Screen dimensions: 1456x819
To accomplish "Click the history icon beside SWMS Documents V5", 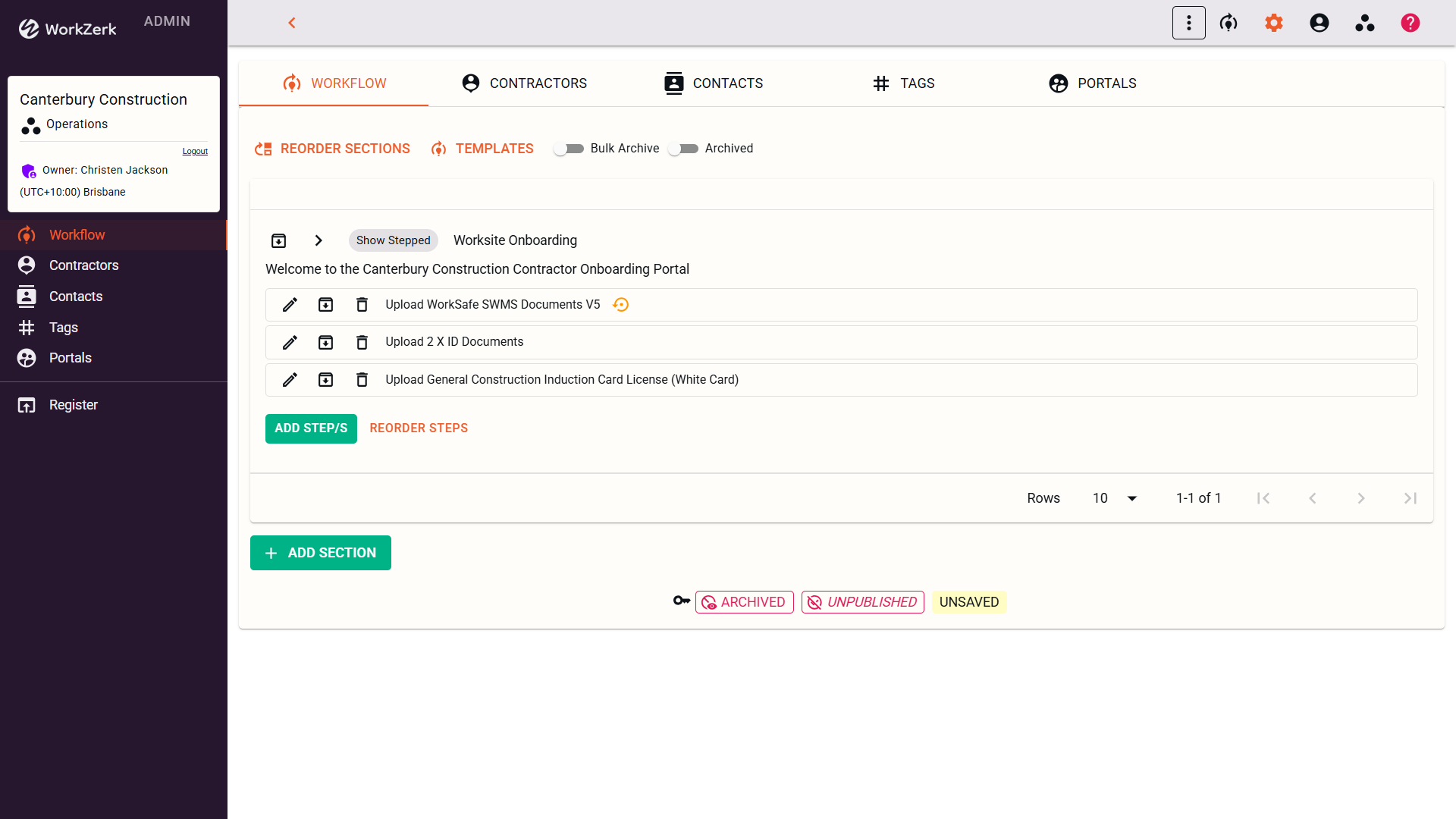I will point(620,305).
